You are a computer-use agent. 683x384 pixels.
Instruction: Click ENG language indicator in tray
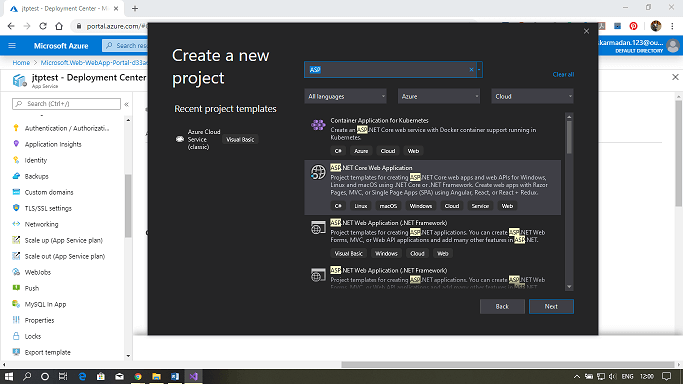click(627, 376)
